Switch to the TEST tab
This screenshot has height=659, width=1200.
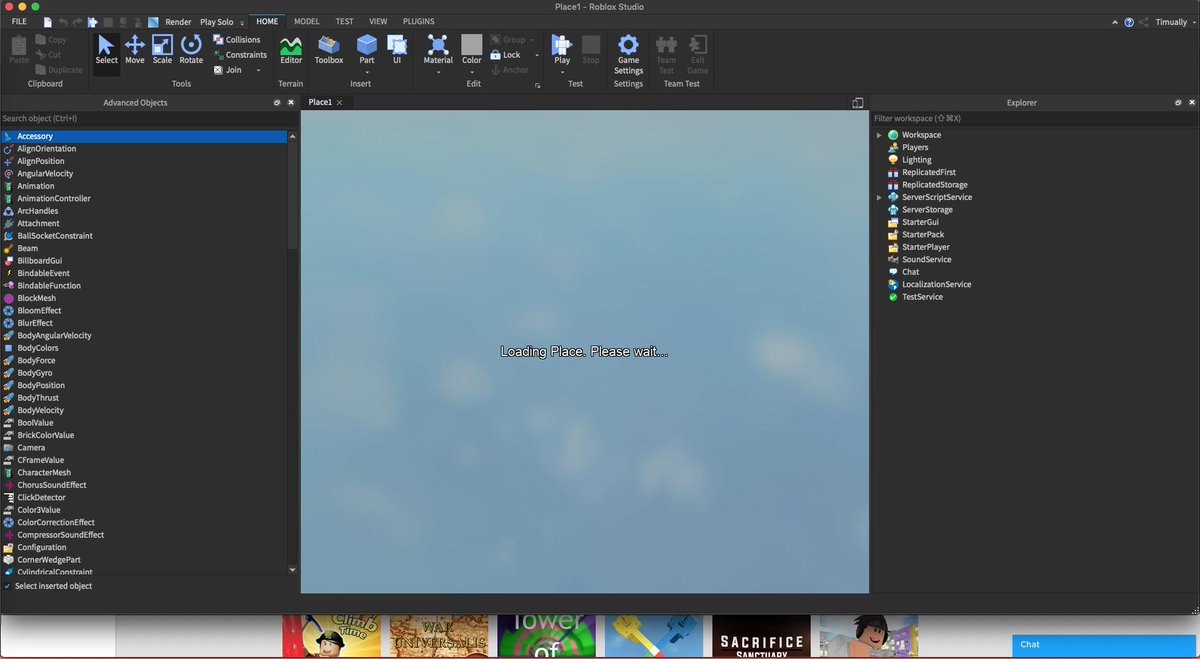(344, 21)
